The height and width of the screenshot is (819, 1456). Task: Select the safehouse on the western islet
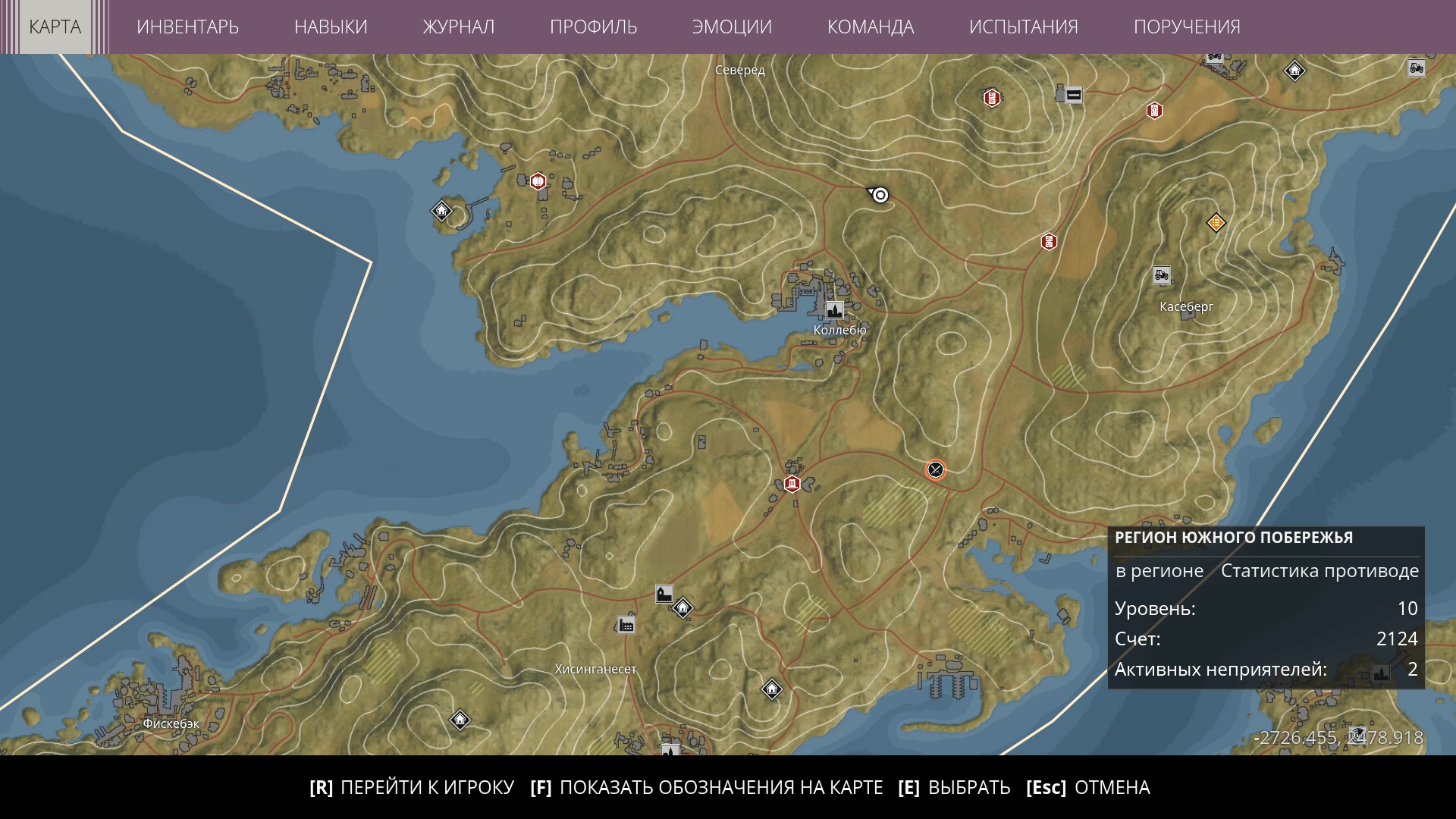click(441, 210)
